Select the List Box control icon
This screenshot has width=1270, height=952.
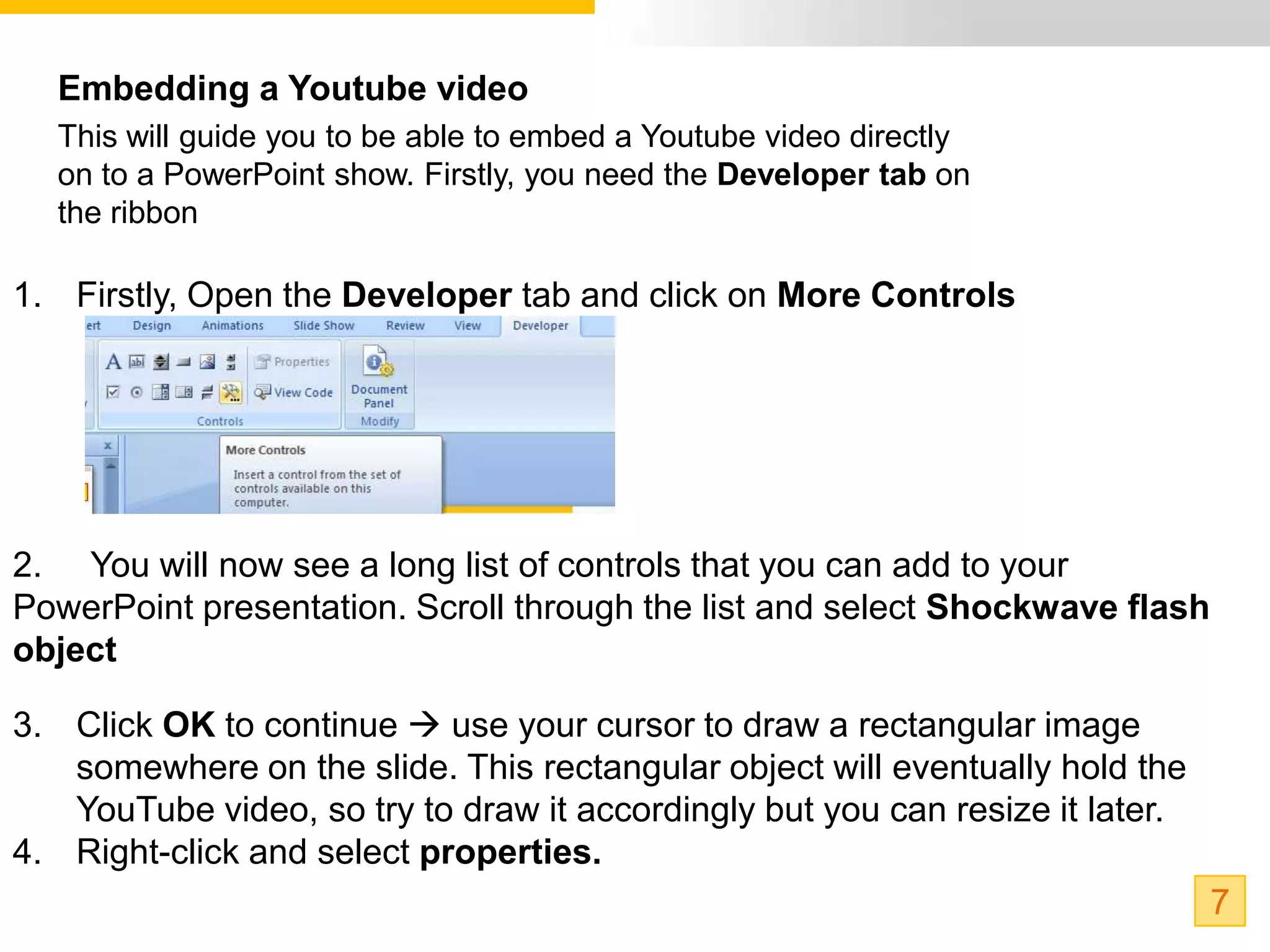click(x=184, y=392)
